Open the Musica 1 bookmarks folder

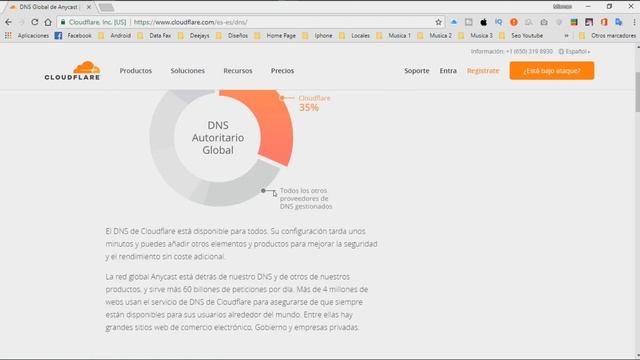(x=393, y=36)
